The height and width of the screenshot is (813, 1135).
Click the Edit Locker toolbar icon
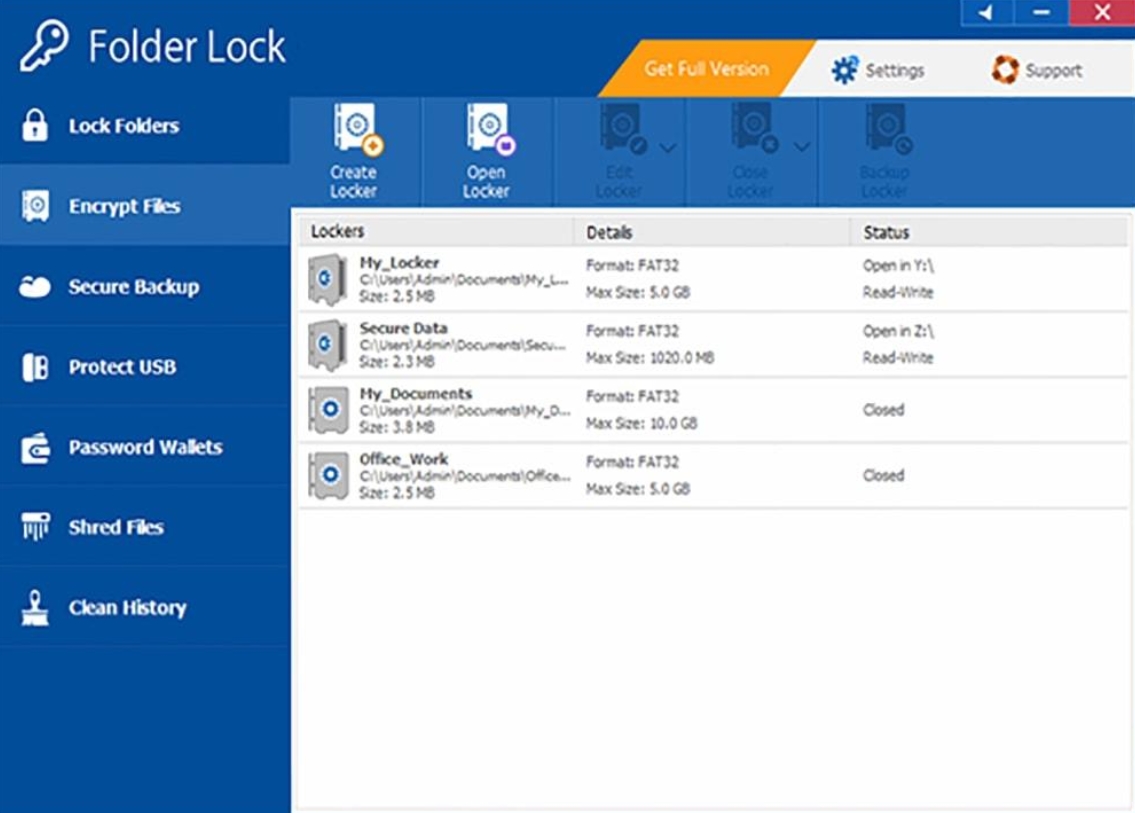click(x=623, y=130)
